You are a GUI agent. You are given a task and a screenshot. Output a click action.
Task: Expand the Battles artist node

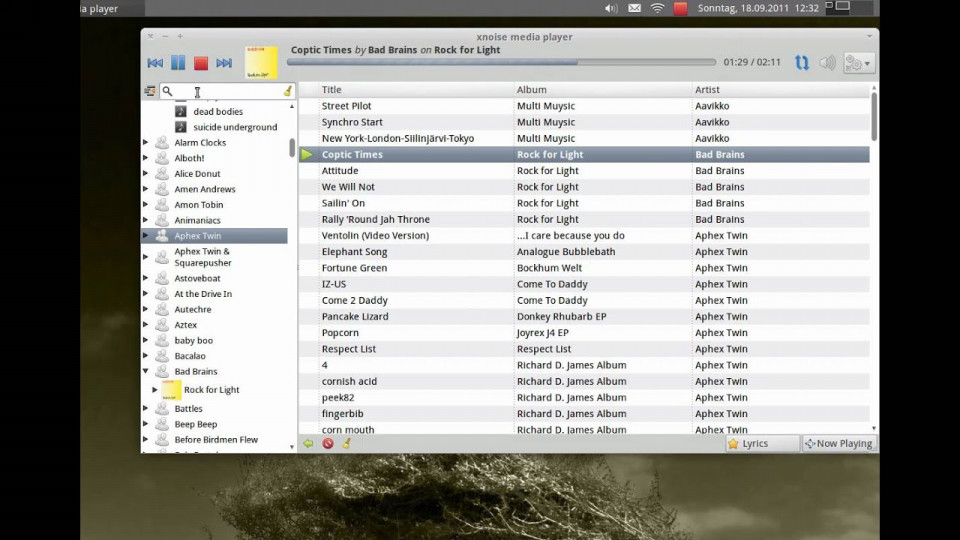[146, 408]
